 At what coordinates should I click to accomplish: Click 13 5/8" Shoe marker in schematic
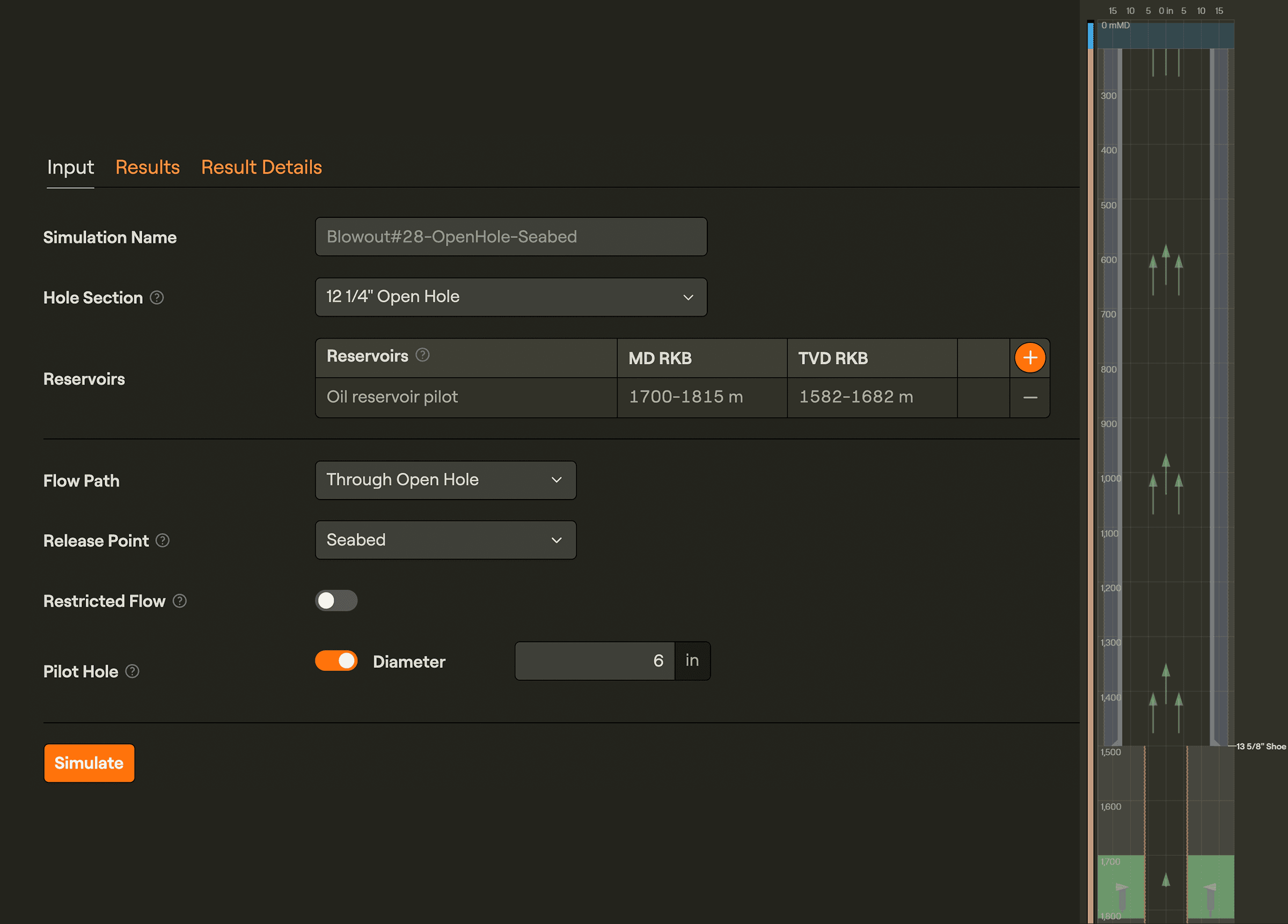tap(1260, 746)
